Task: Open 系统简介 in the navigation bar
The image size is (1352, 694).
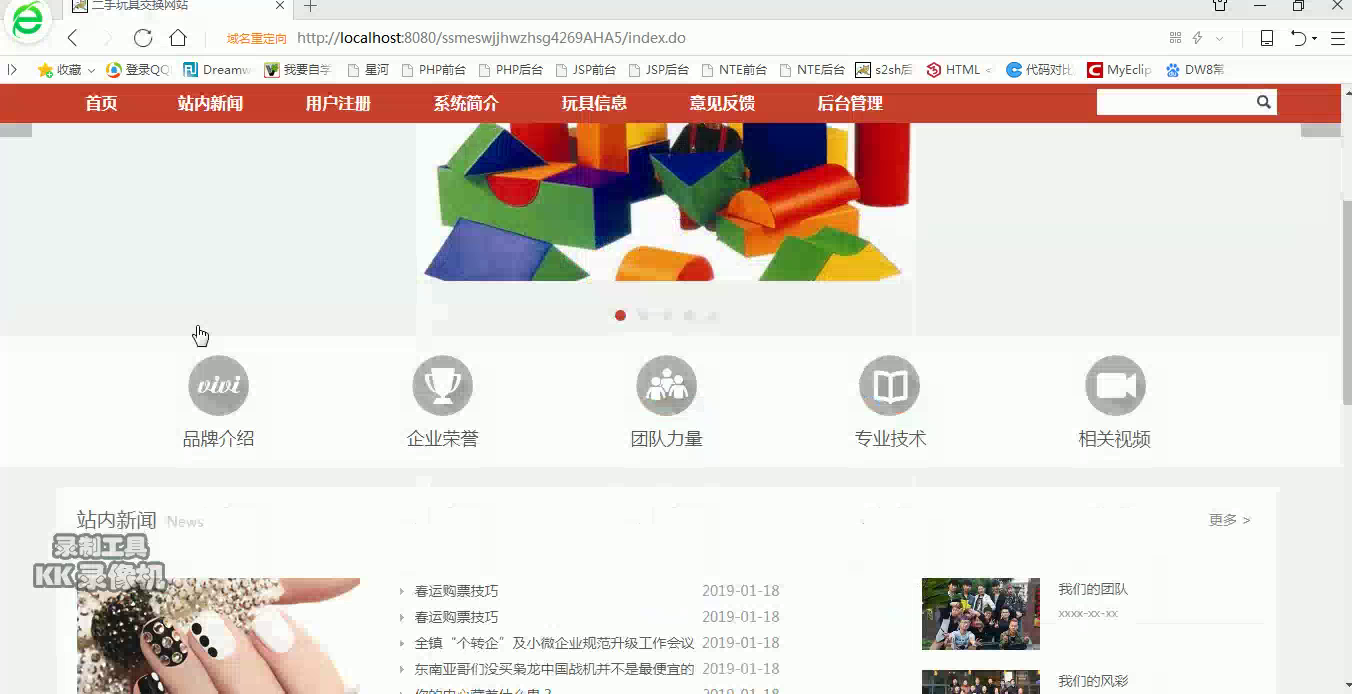Action: (466, 103)
